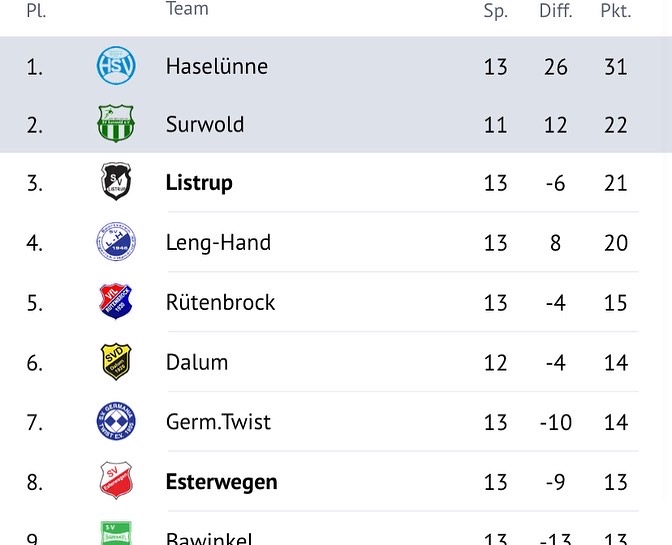Screen dimensions: 672x545
Task: Open the Germania Twist round blue logo
Action: 116,421
